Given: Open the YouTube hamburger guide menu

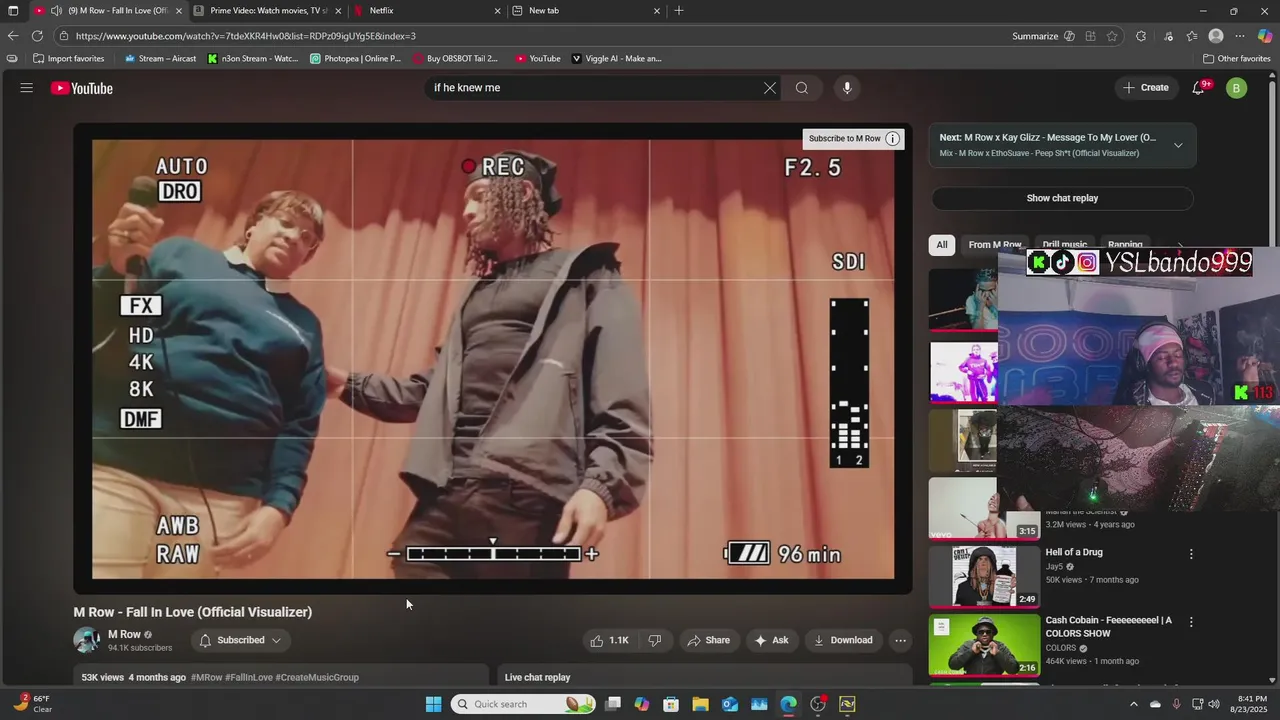Looking at the screenshot, I should tap(27, 88).
